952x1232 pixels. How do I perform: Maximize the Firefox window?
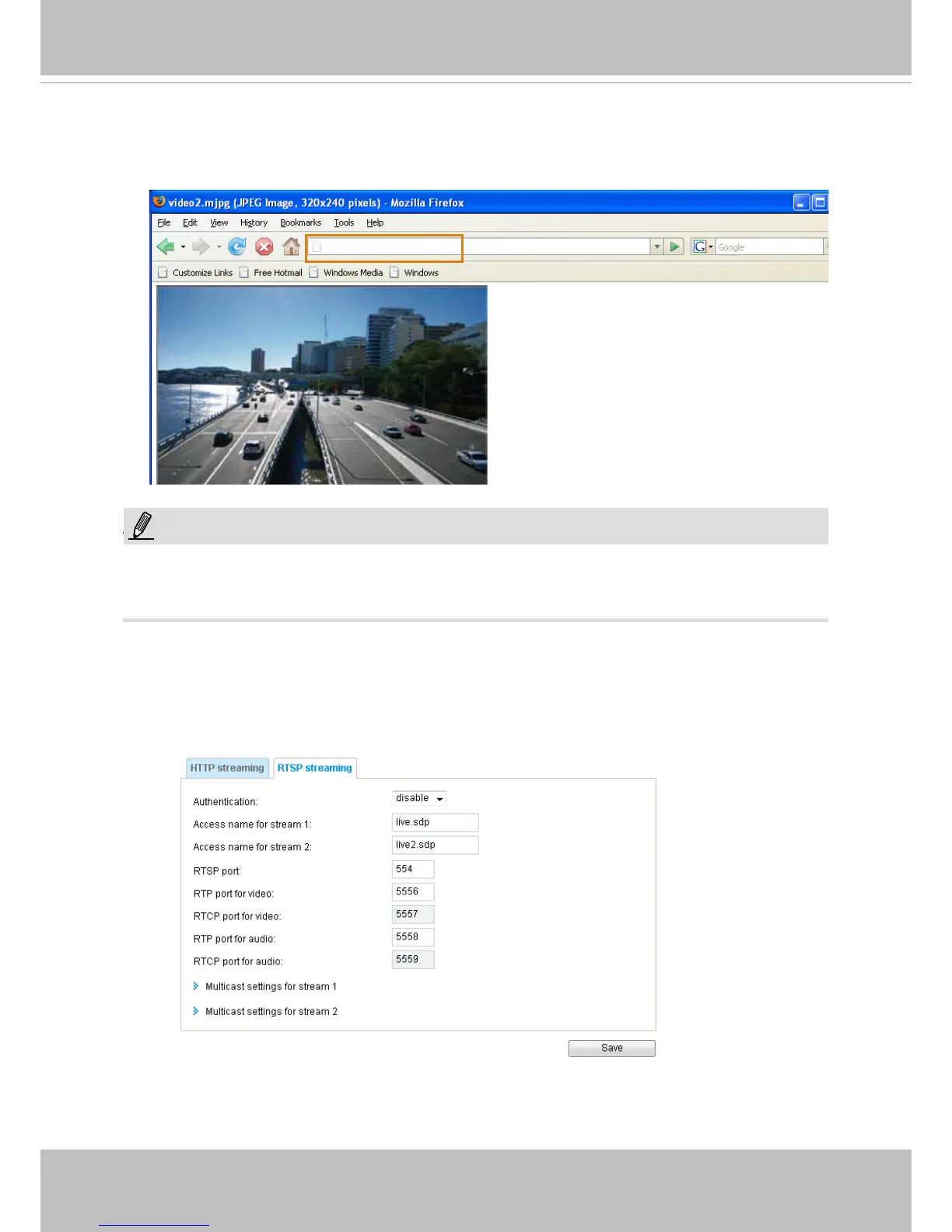pyautogui.click(x=819, y=202)
